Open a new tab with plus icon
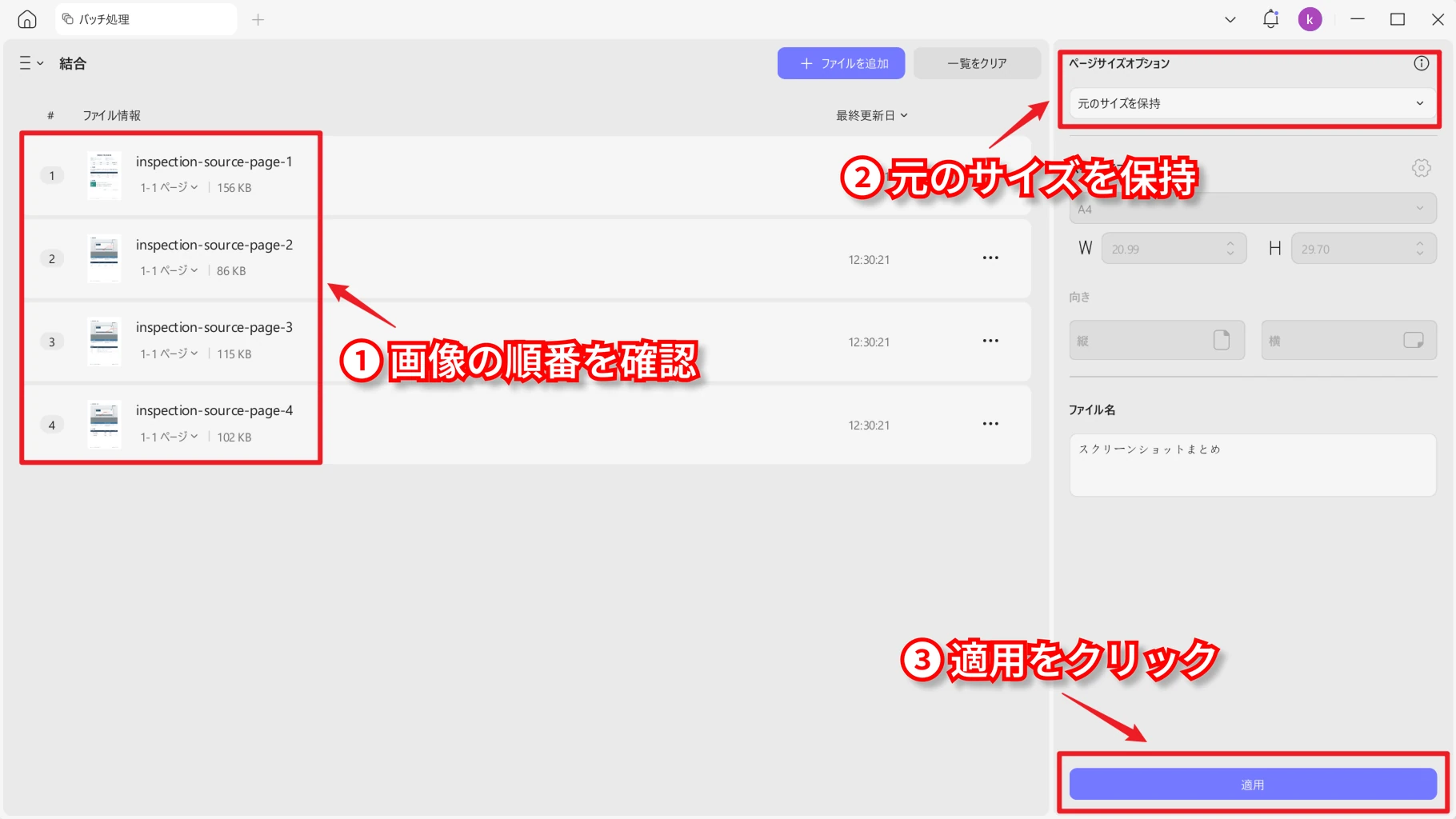Image resolution: width=1456 pixels, height=819 pixels. [x=258, y=19]
